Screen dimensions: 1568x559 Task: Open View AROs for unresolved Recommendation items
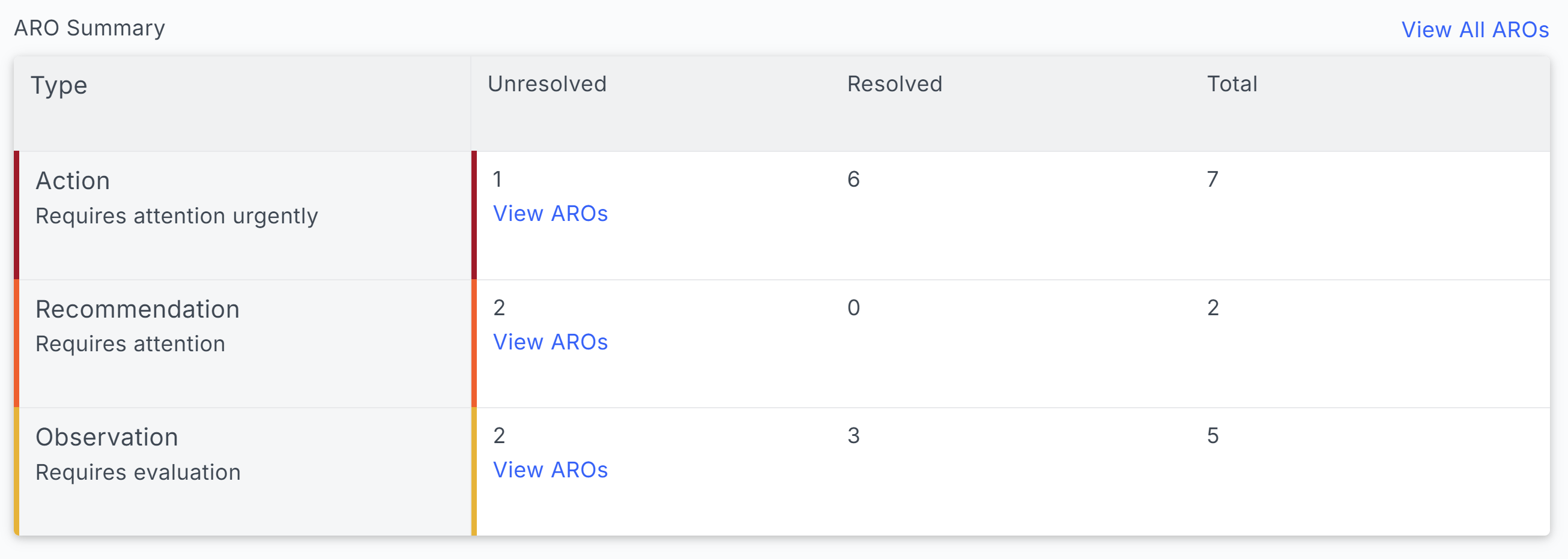point(550,342)
